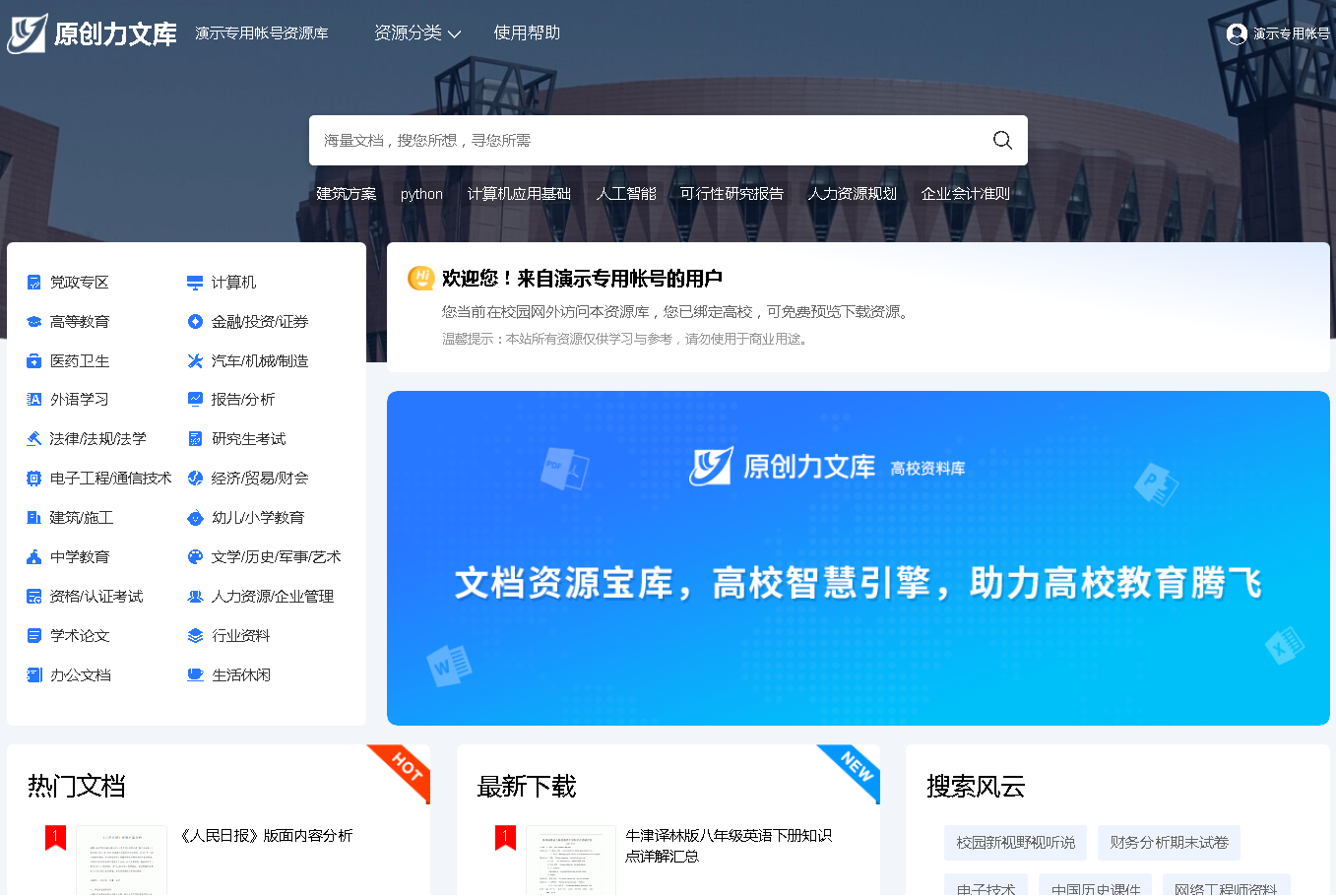
Task: Open the 《人民日报》版面内容分析 document thumbnail
Action: (121, 861)
